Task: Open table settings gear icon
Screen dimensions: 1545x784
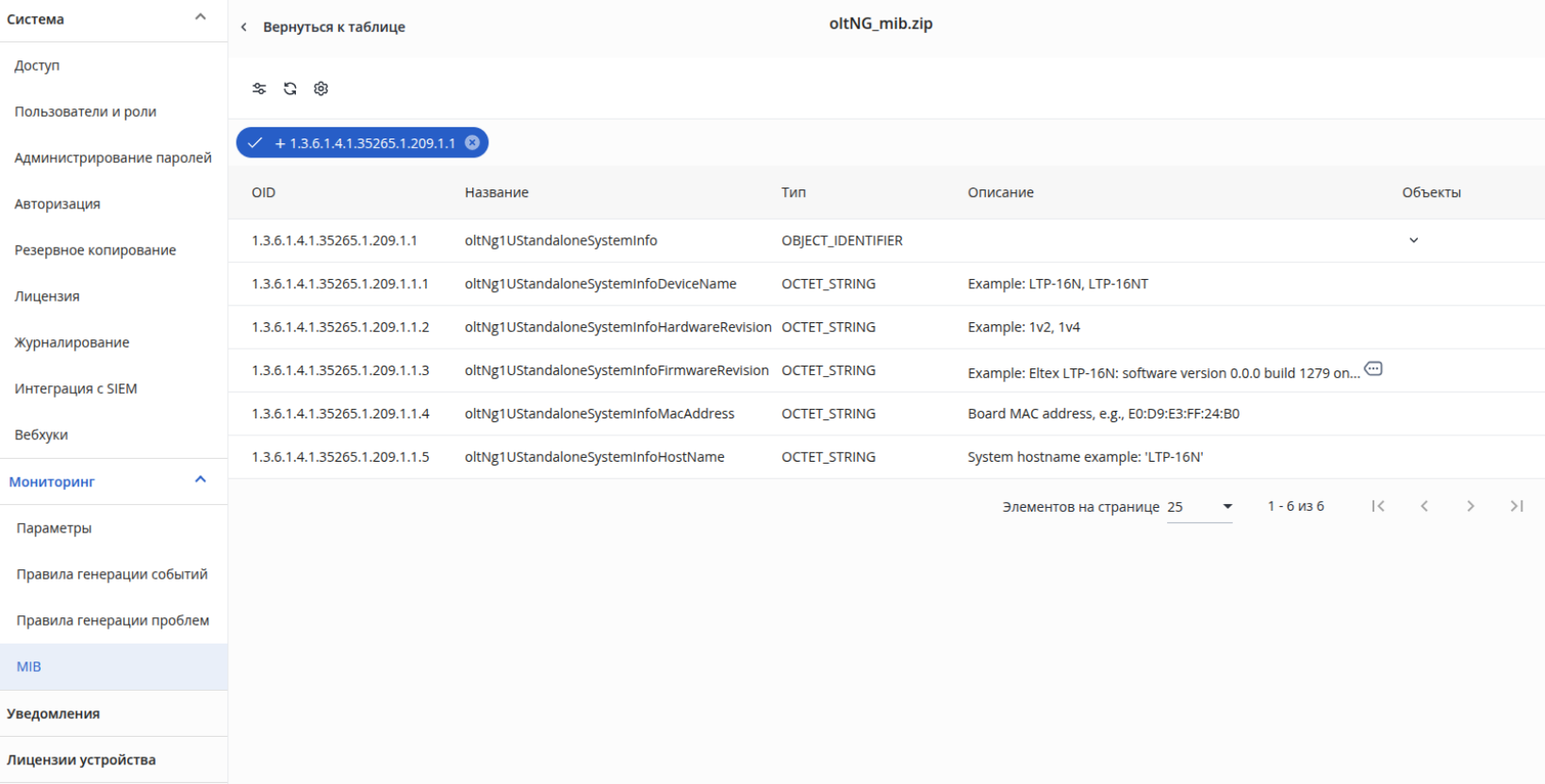Action: 321,89
